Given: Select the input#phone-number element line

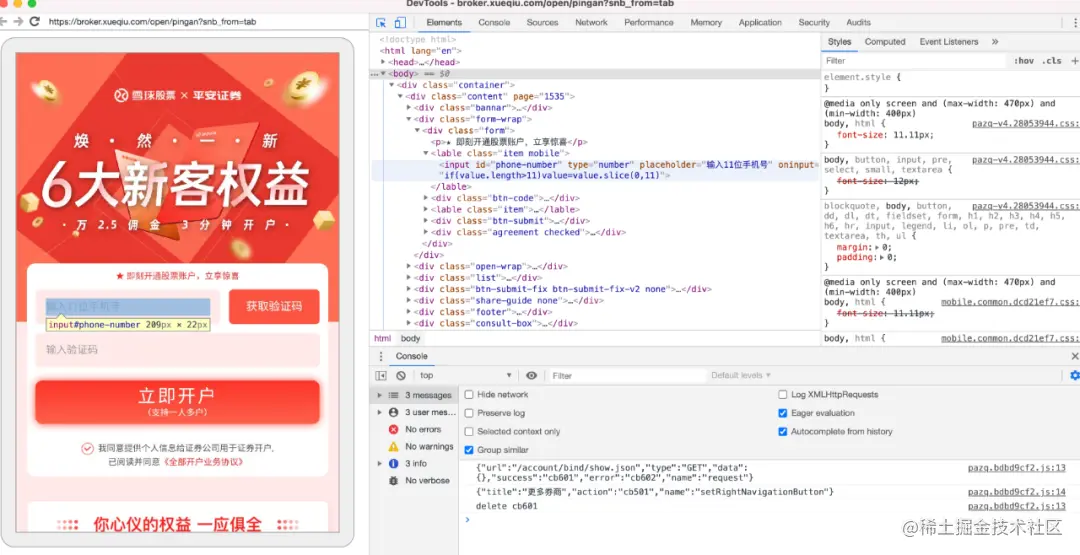Looking at the screenshot, I should [x=596, y=170].
